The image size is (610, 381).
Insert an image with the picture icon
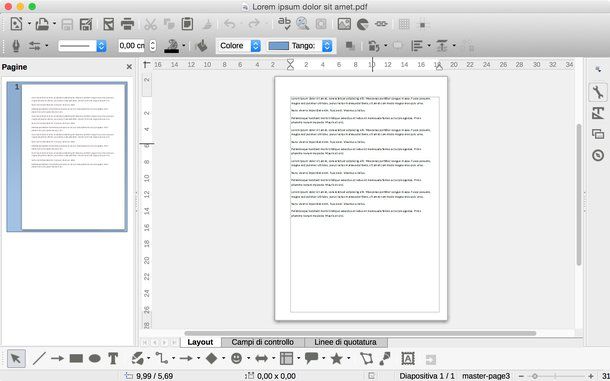pos(344,24)
